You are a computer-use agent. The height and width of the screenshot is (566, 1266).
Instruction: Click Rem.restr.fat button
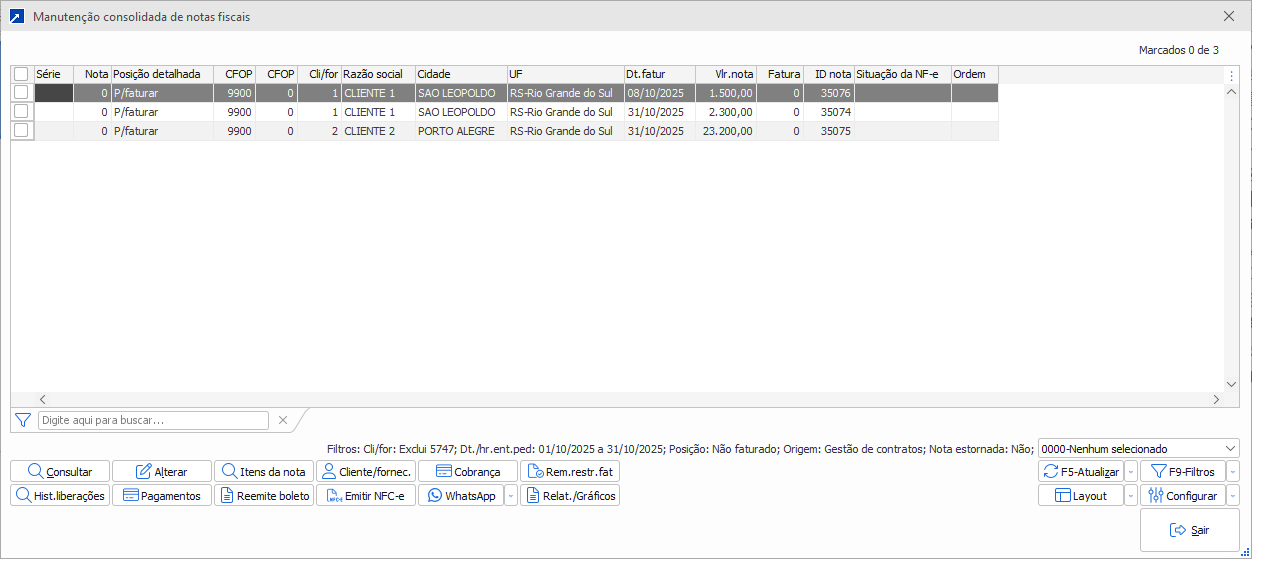click(570, 471)
